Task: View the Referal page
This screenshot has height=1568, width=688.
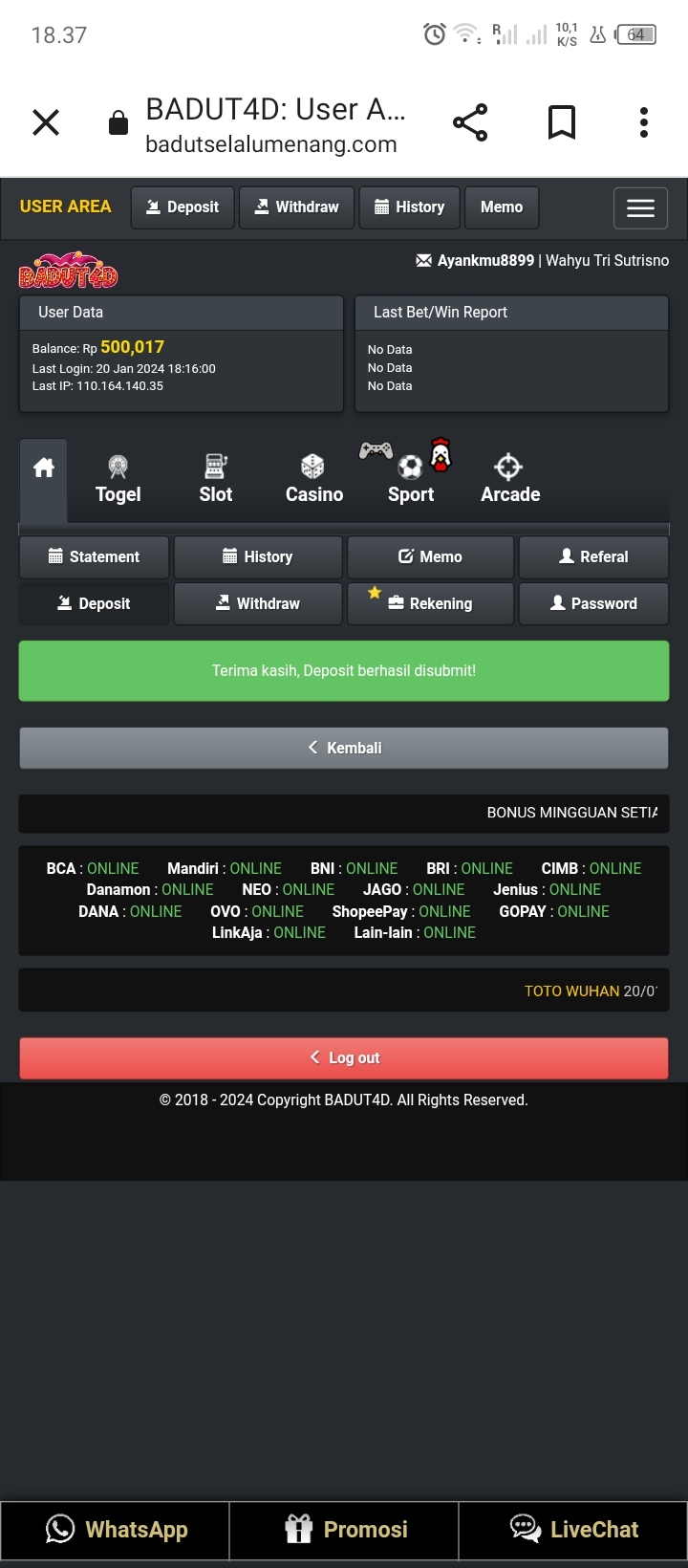Action: pyautogui.click(x=593, y=556)
